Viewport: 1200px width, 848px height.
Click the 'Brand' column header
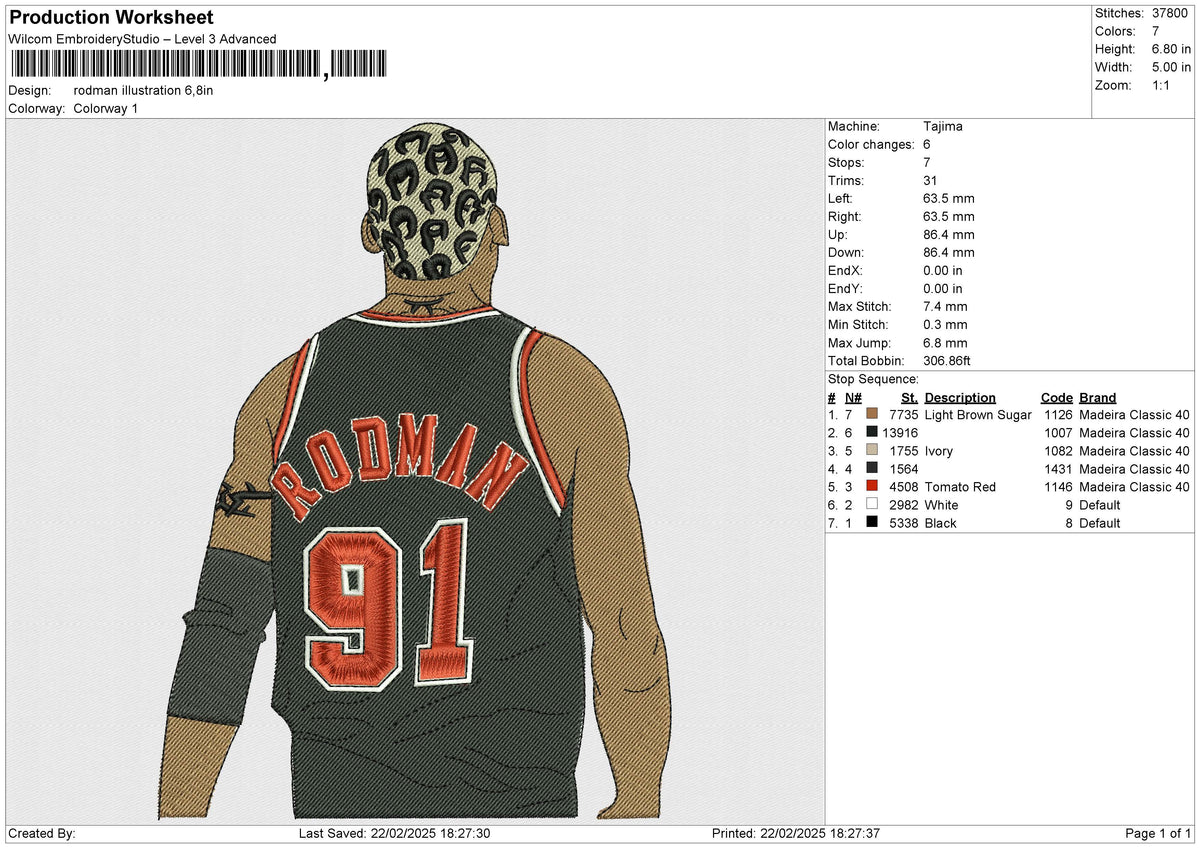(x=1097, y=398)
